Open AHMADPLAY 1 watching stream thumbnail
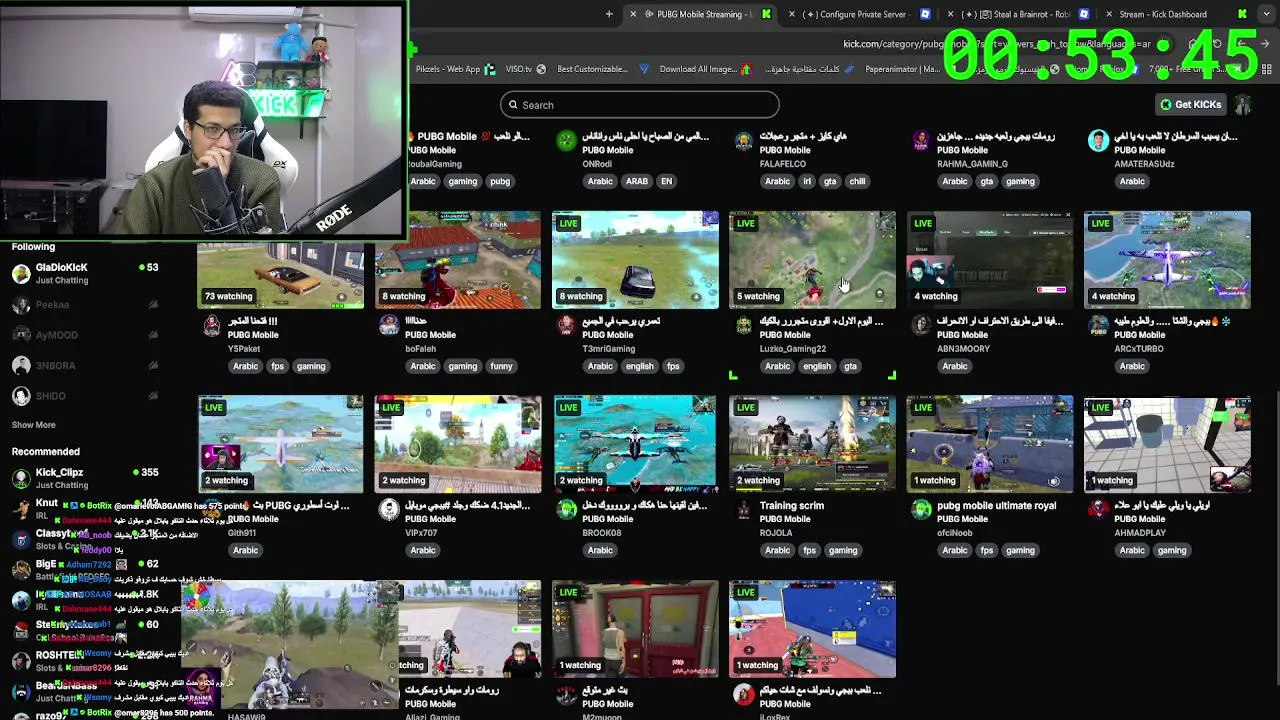The image size is (1280, 720). coord(1167,444)
